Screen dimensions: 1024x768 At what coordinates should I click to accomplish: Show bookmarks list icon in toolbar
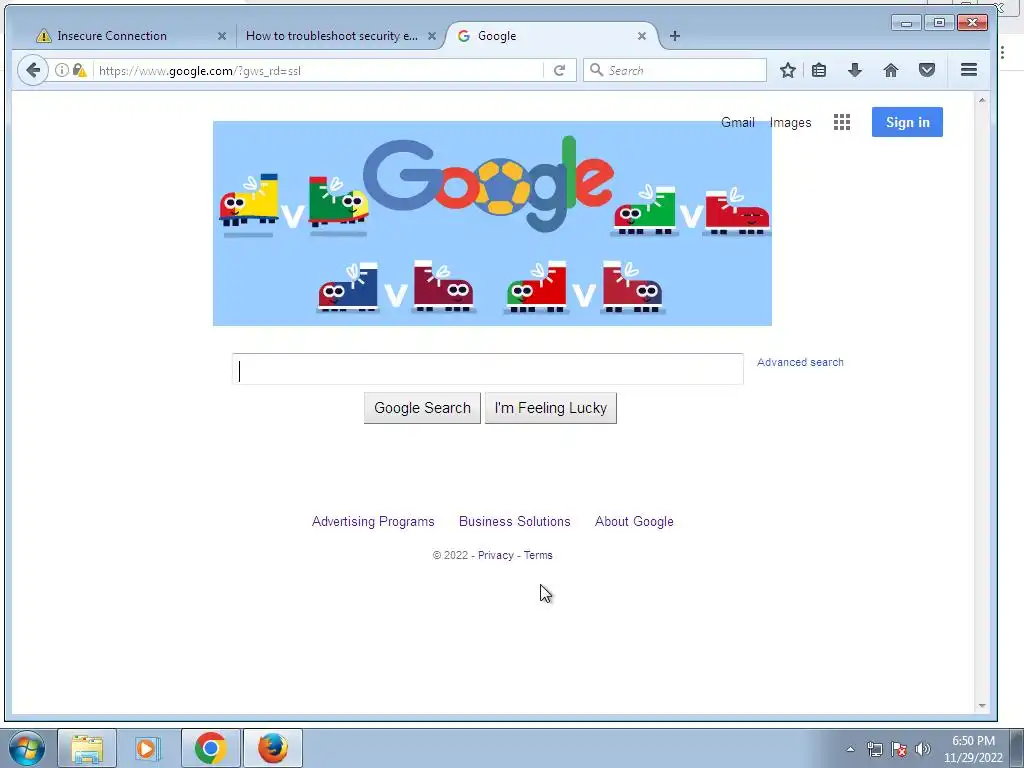819,71
